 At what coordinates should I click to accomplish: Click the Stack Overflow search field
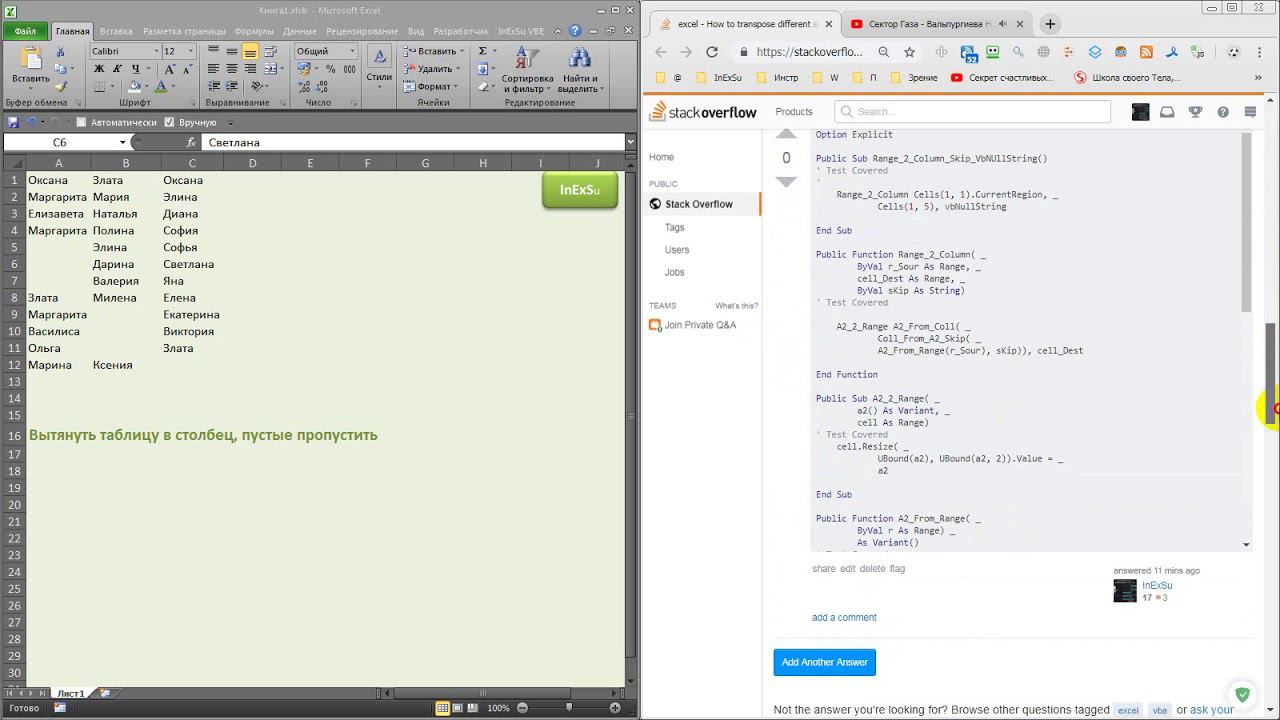972,112
